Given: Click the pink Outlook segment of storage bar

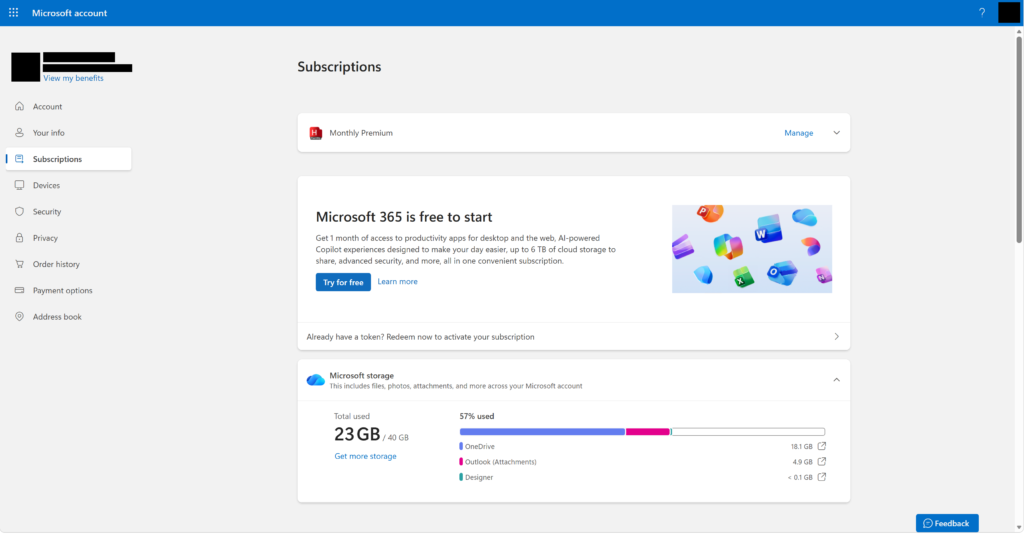Looking at the screenshot, I should point(648,432).
